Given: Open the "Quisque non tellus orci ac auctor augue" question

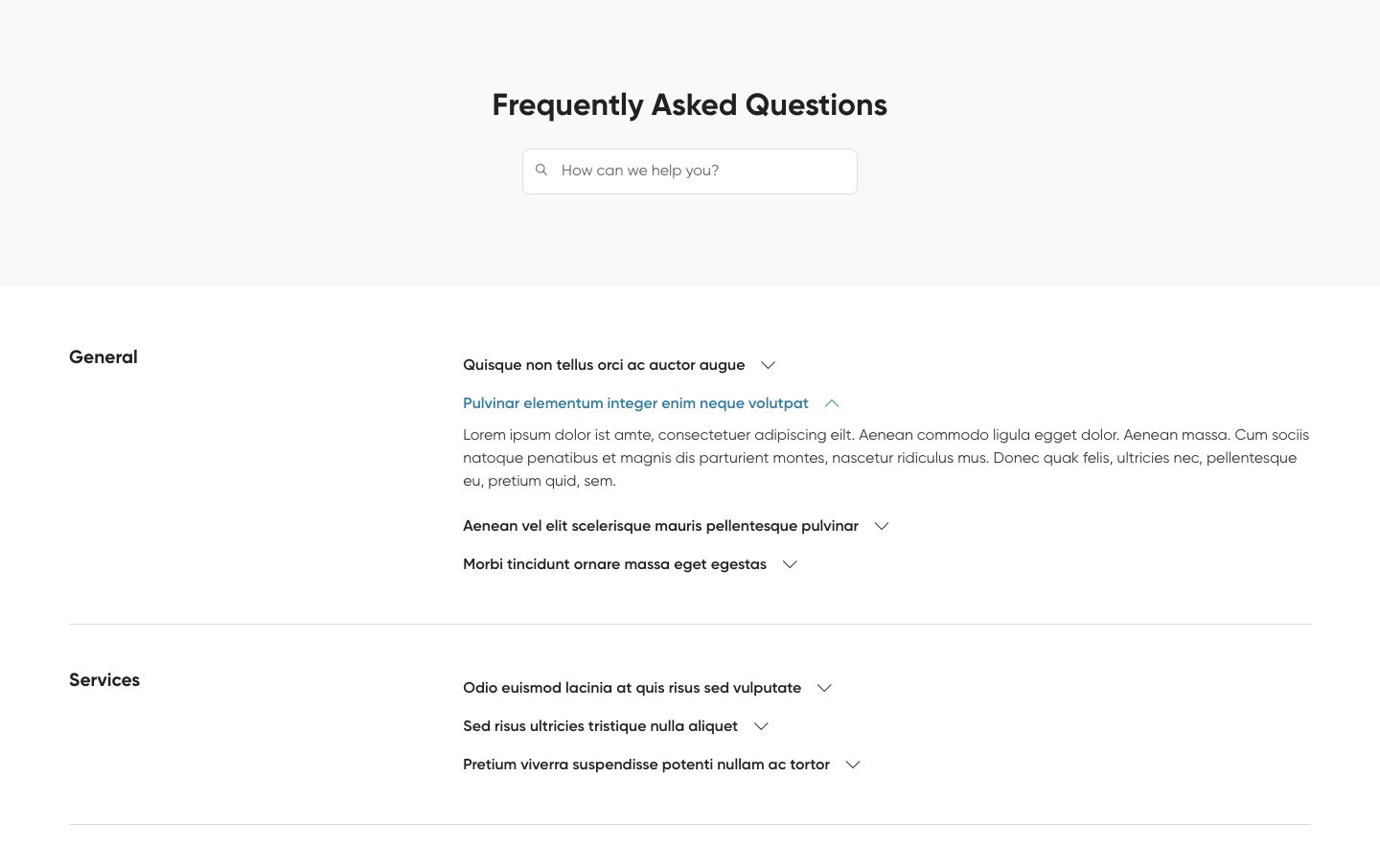Looking at the screenshot, I should coord(604,365).
